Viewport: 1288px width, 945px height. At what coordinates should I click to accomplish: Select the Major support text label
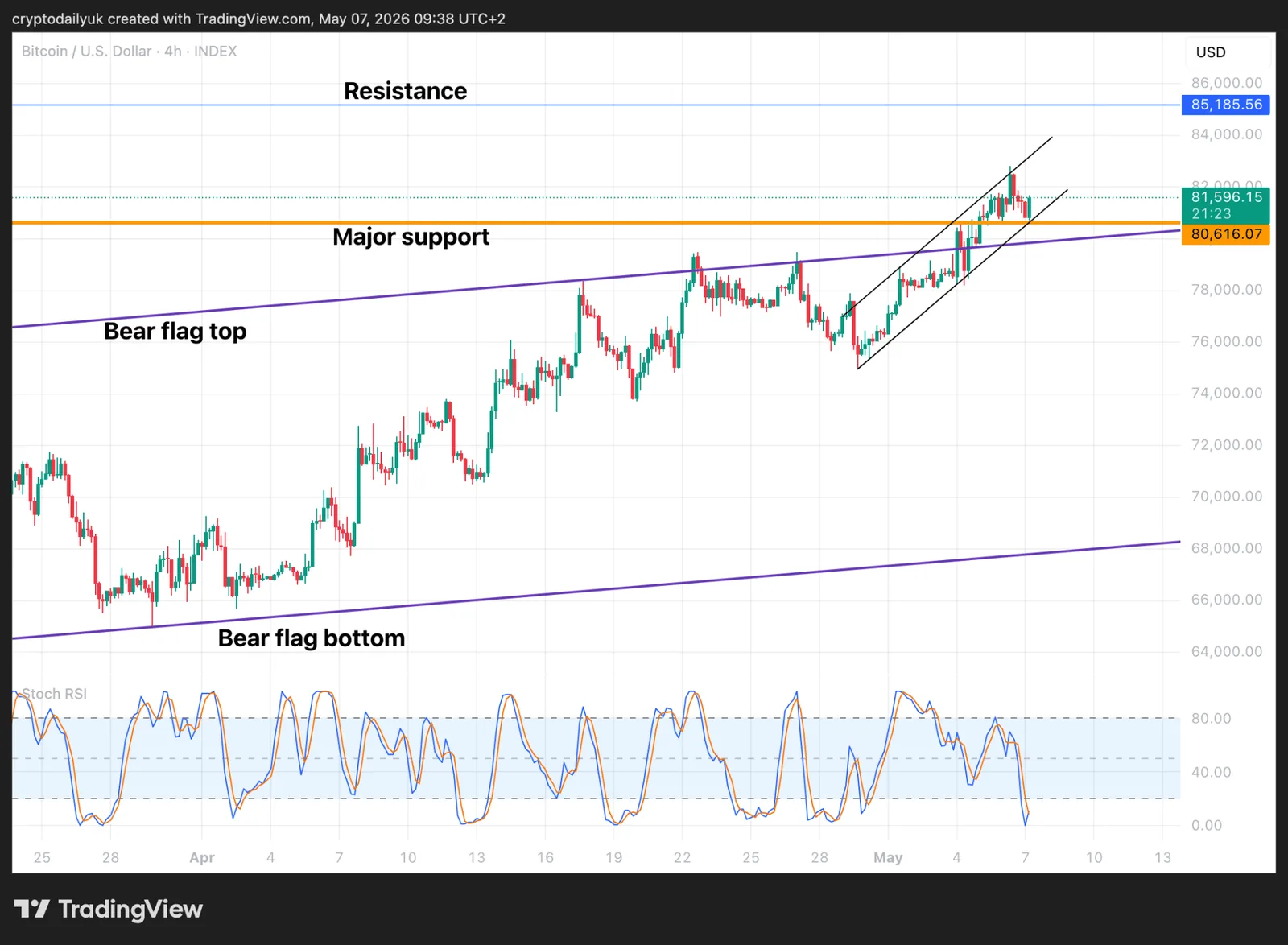(411, 237)
